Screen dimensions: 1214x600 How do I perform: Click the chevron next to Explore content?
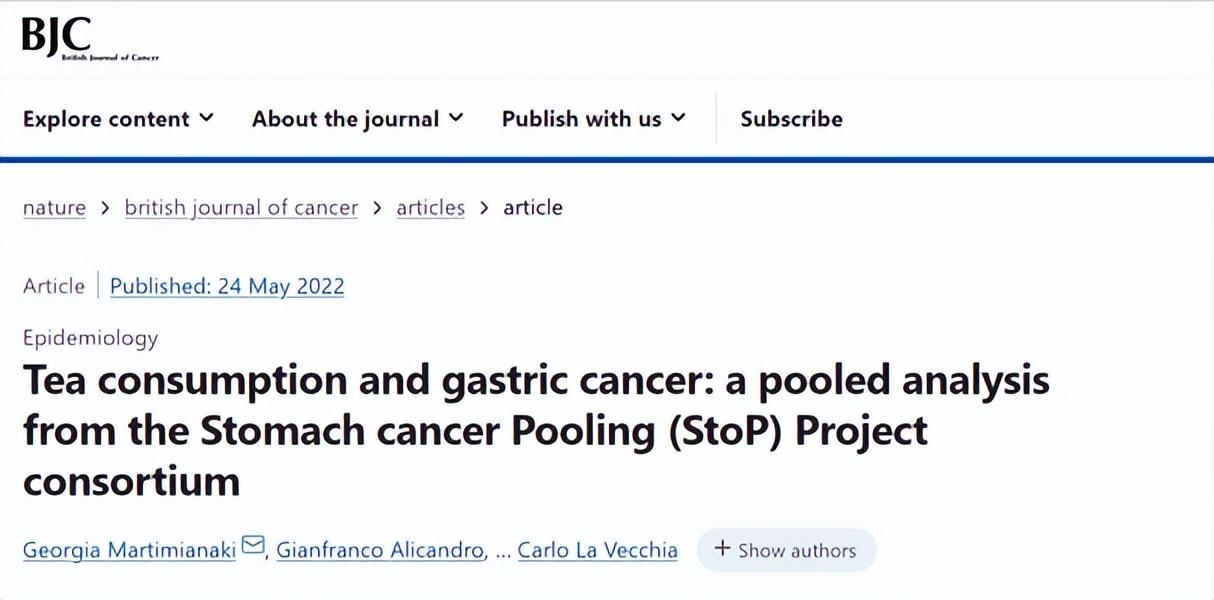[207, 118]
